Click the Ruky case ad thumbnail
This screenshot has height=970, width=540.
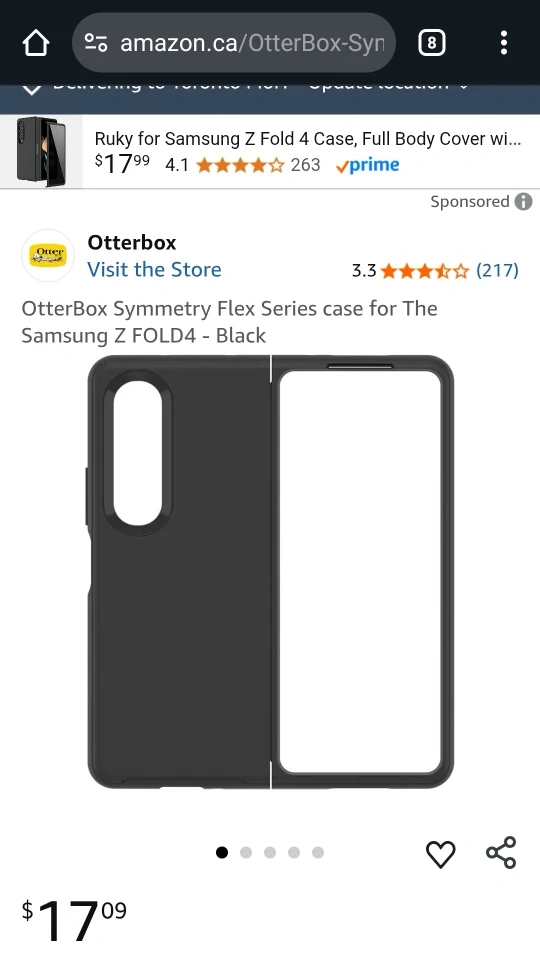[41, 152]
